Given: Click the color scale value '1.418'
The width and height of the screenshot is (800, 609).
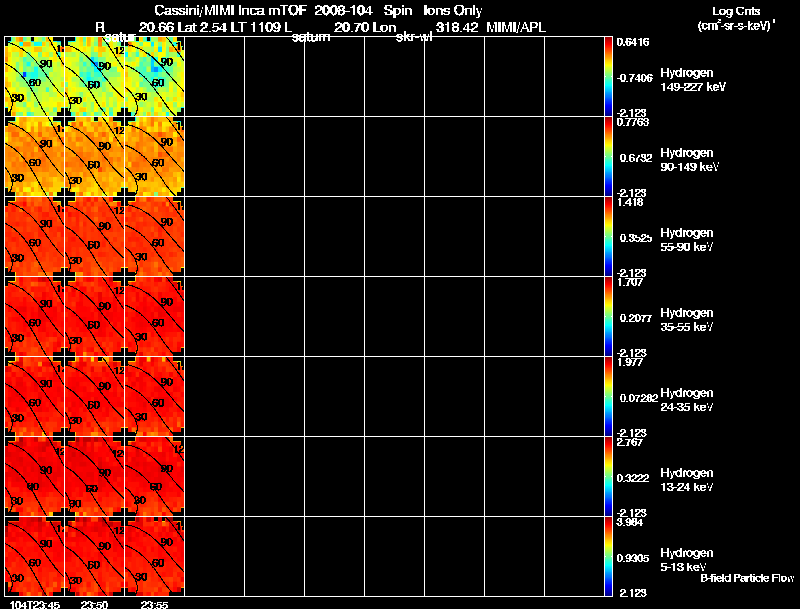Looking at the screenshot, I should tap(630, 202).
